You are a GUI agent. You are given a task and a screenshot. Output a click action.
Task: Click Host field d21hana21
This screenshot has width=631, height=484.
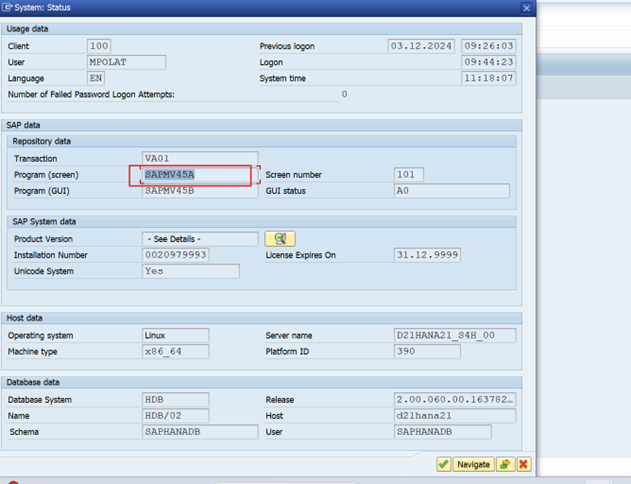(455, 416)
